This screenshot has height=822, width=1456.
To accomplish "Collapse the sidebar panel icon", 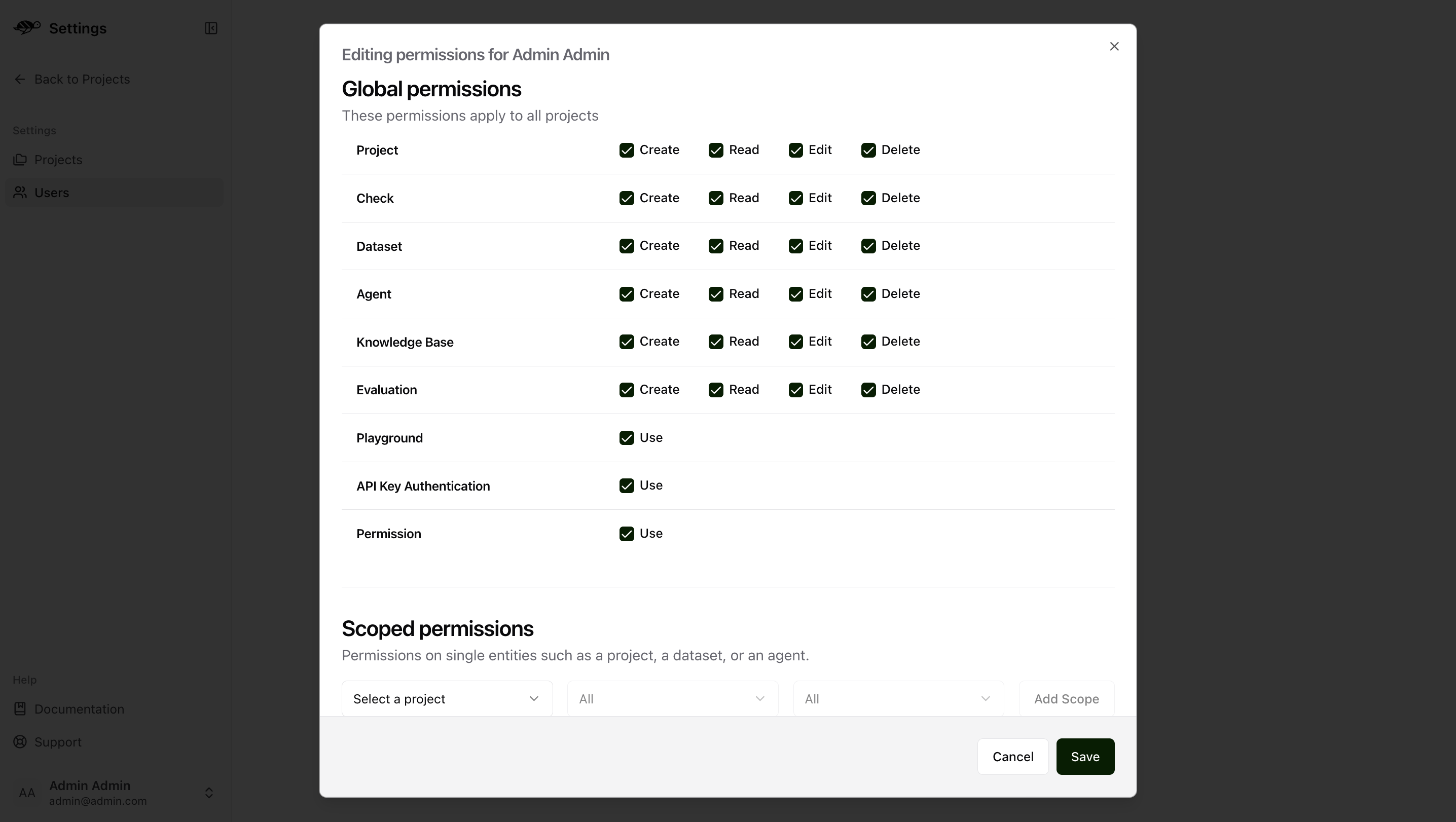I will point(211,28).
